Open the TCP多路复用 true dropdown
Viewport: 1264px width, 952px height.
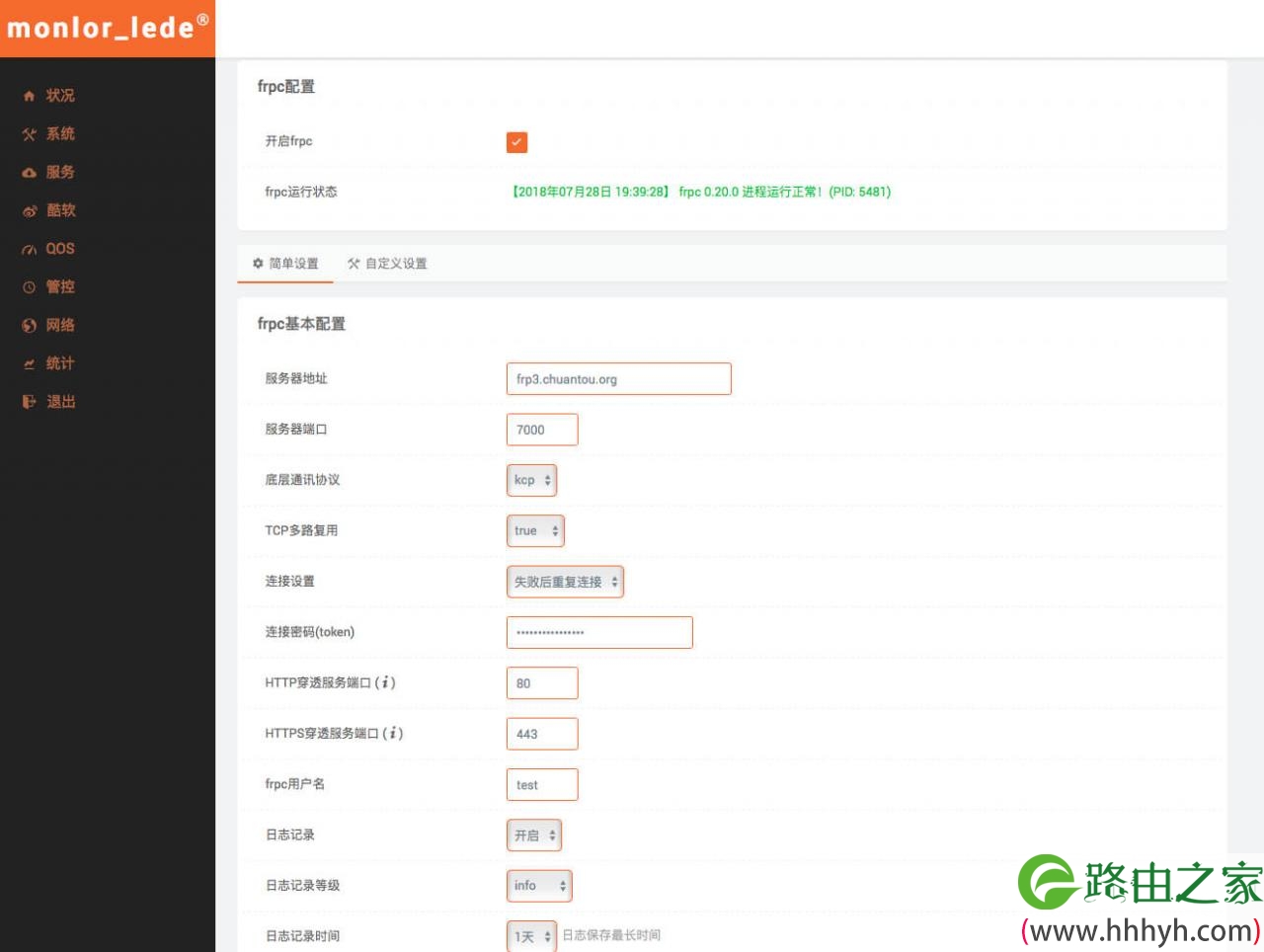[x=535, y=530]
